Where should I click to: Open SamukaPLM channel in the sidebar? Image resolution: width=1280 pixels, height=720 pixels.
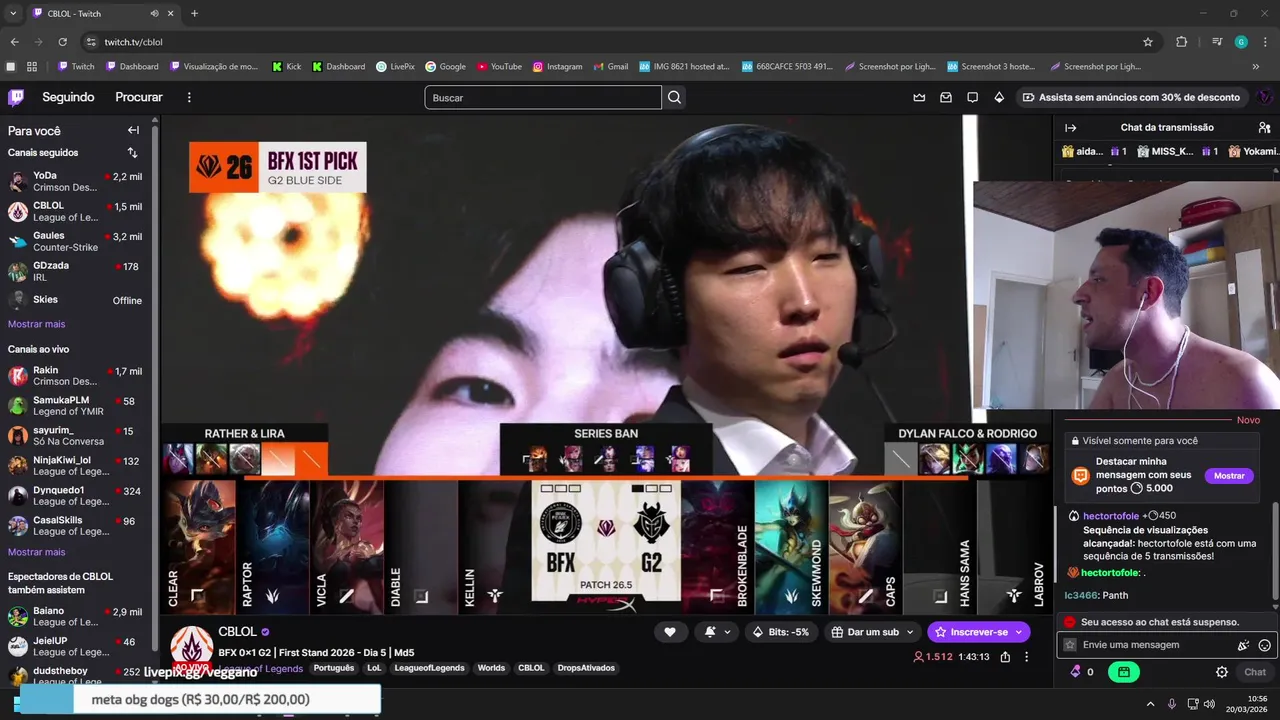pos(76,405)
